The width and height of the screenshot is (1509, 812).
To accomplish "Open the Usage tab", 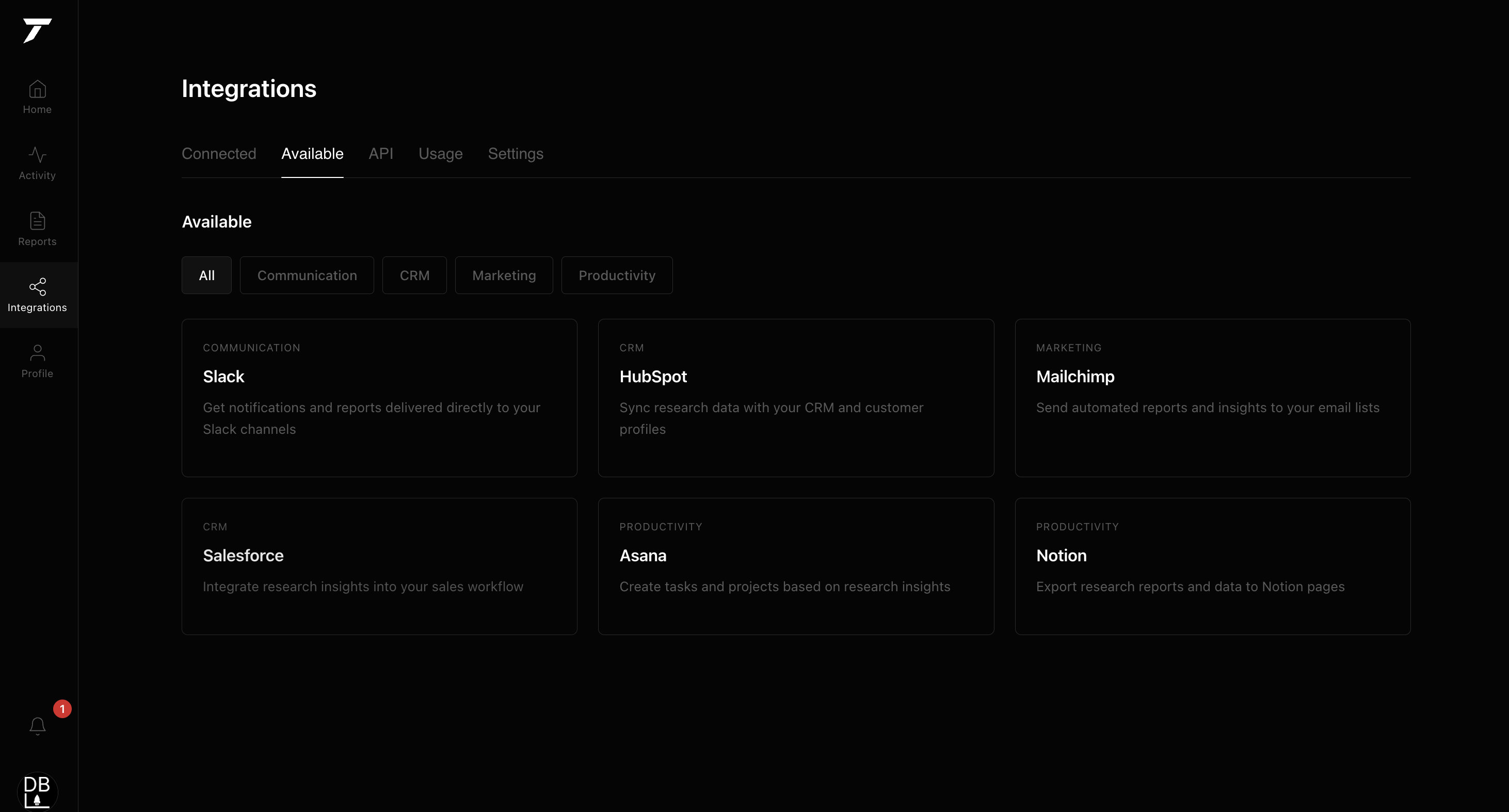I will 441,153.
